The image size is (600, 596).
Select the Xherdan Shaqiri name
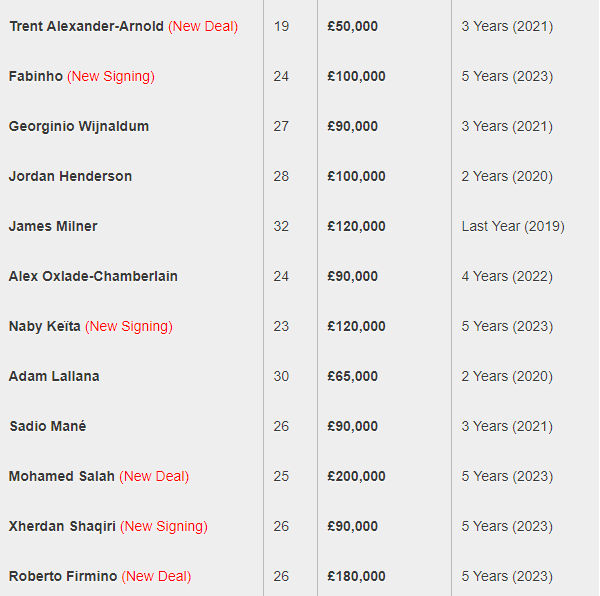click(x=62, y=526)
